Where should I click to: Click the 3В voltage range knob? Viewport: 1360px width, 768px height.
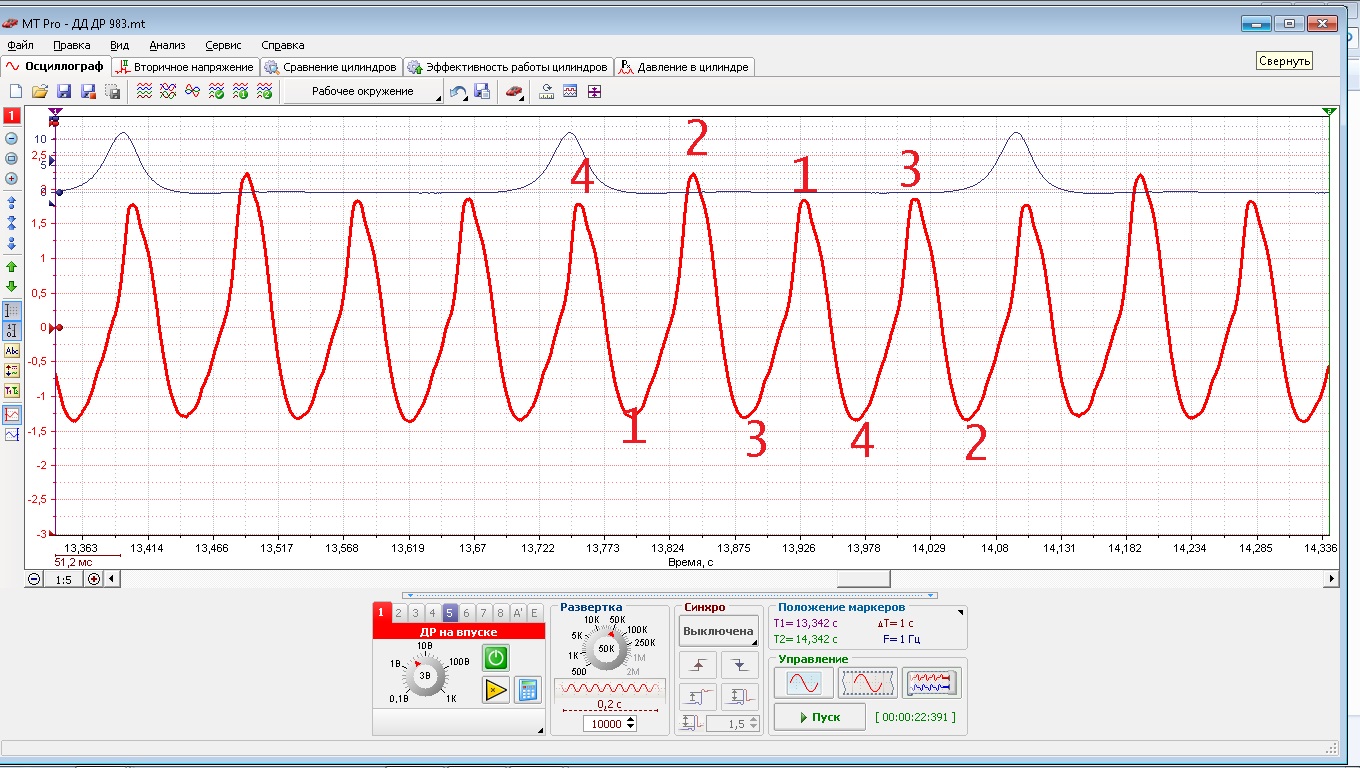pyautogui.click(x=425, y=675)
